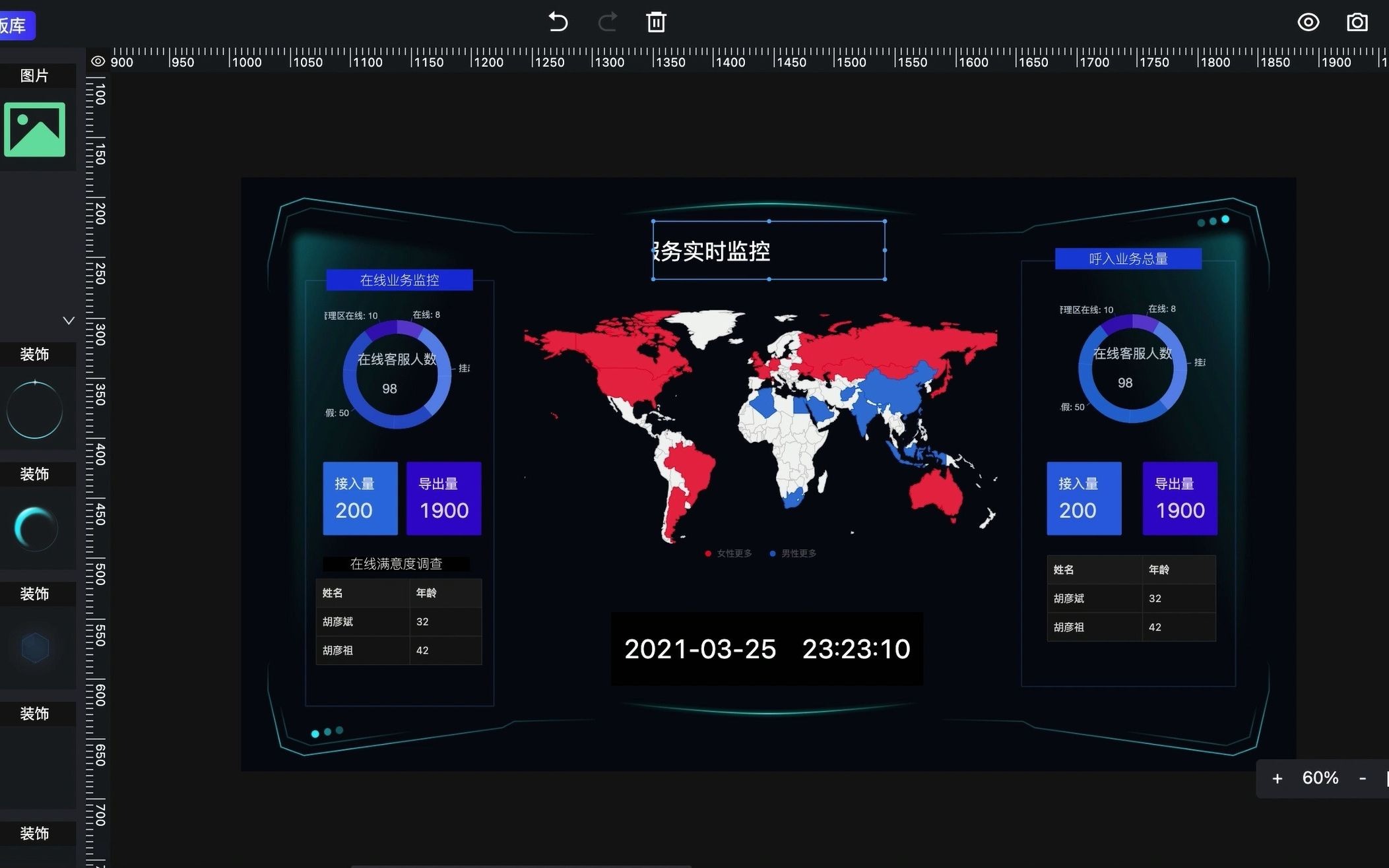Open preview with the eye icon top right
Viewport: 1389px width, 868px height.
point(1308,22)
